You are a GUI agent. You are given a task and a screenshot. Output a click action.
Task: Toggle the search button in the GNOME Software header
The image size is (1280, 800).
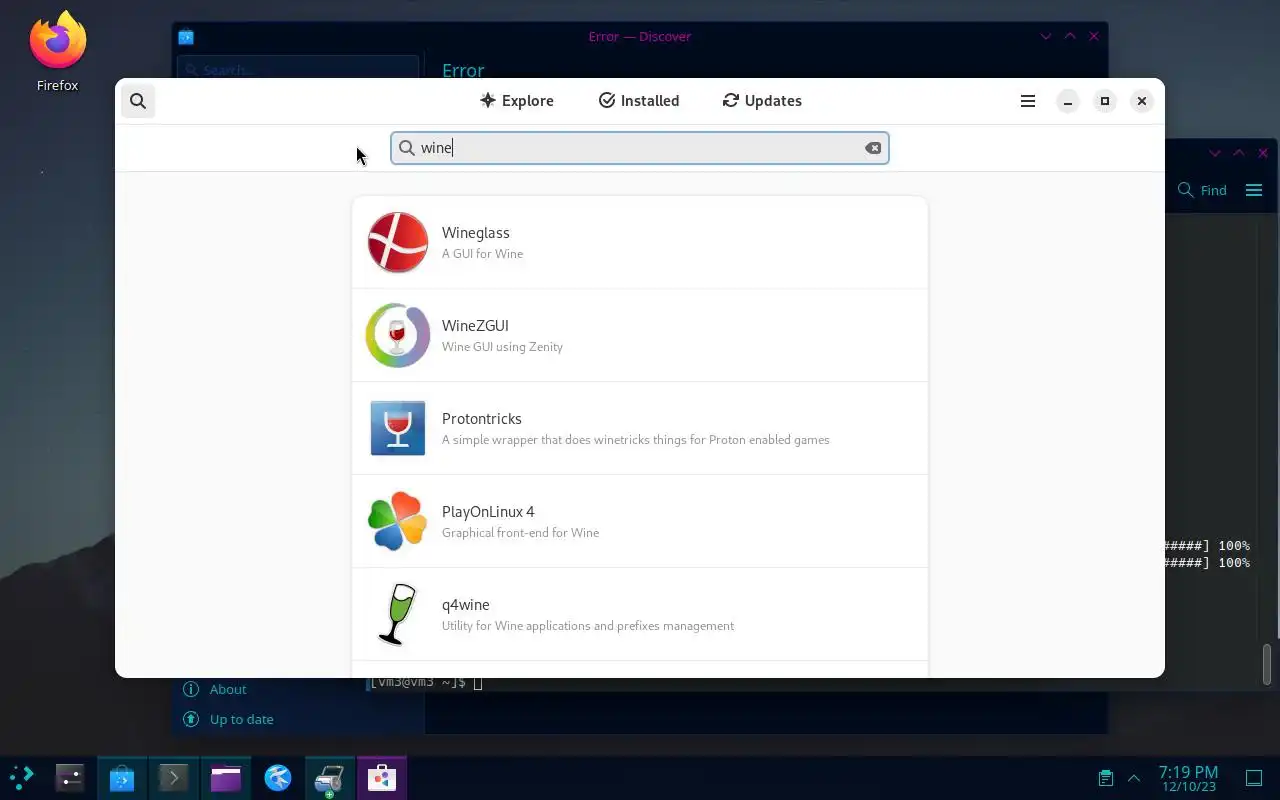pos(138,101)
